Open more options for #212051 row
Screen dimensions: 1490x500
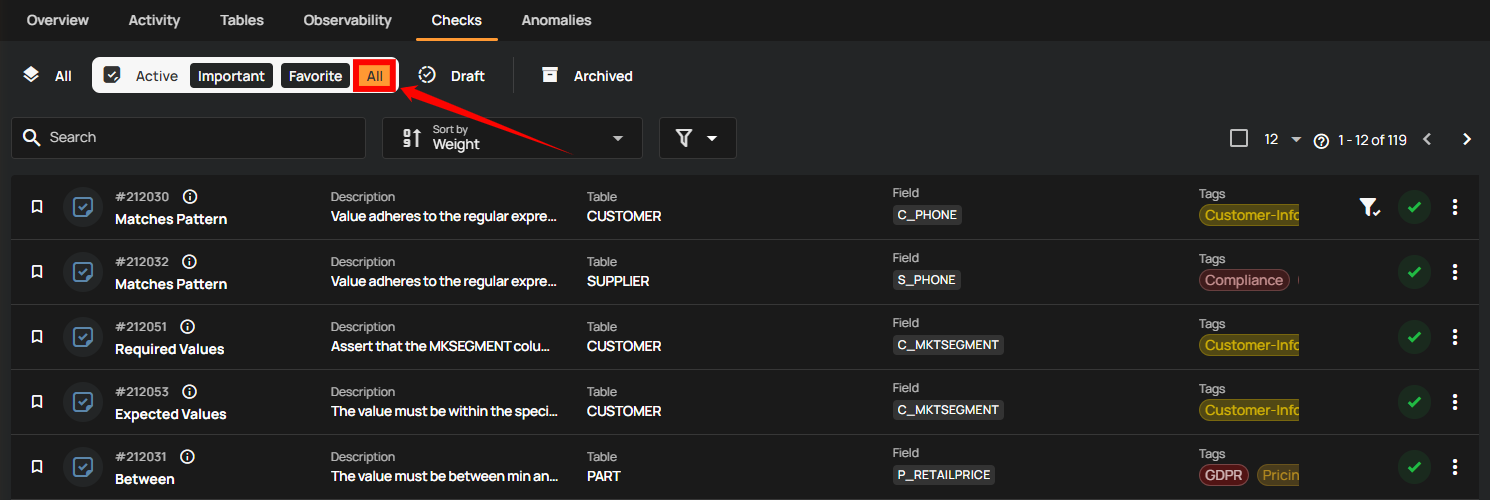[x=1455, y=337]
